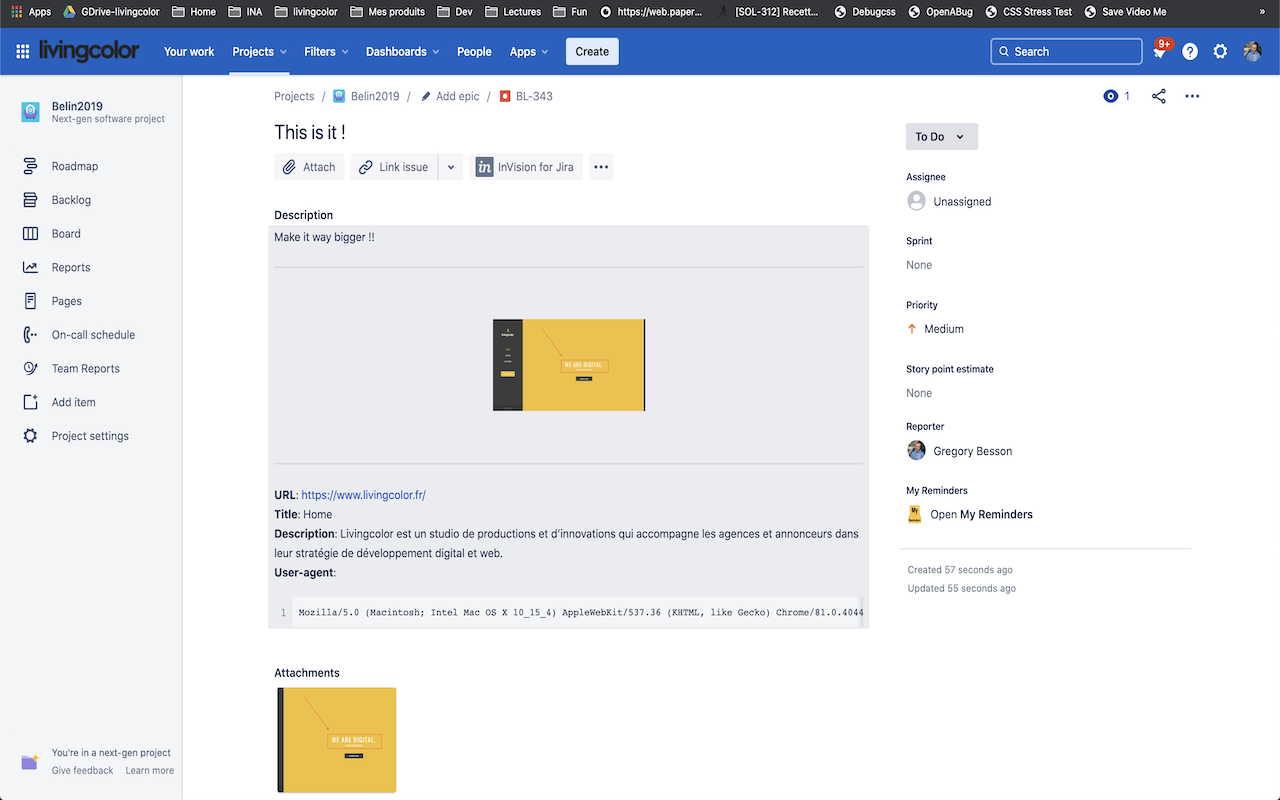Click Projects breadcrumb link
The width and height of the screenshot is (1280, 800).
[x=294, y=96]
